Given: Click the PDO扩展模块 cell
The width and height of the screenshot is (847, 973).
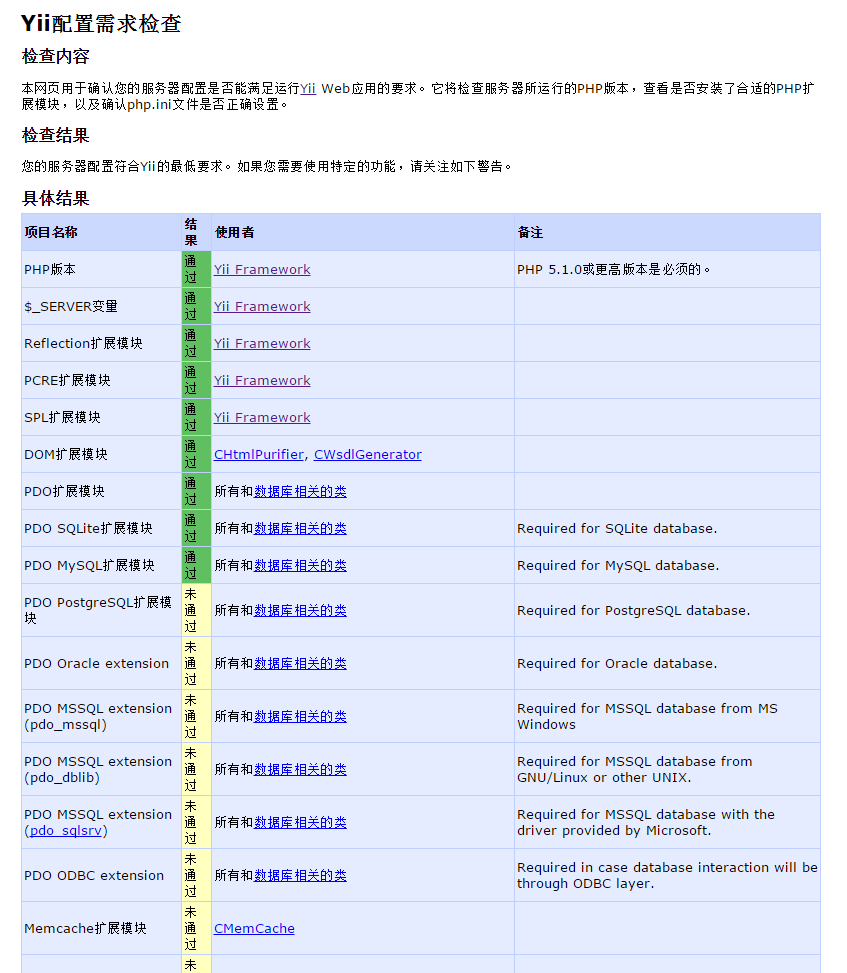Looking at the screenshot, I should (x=101, y=491).
